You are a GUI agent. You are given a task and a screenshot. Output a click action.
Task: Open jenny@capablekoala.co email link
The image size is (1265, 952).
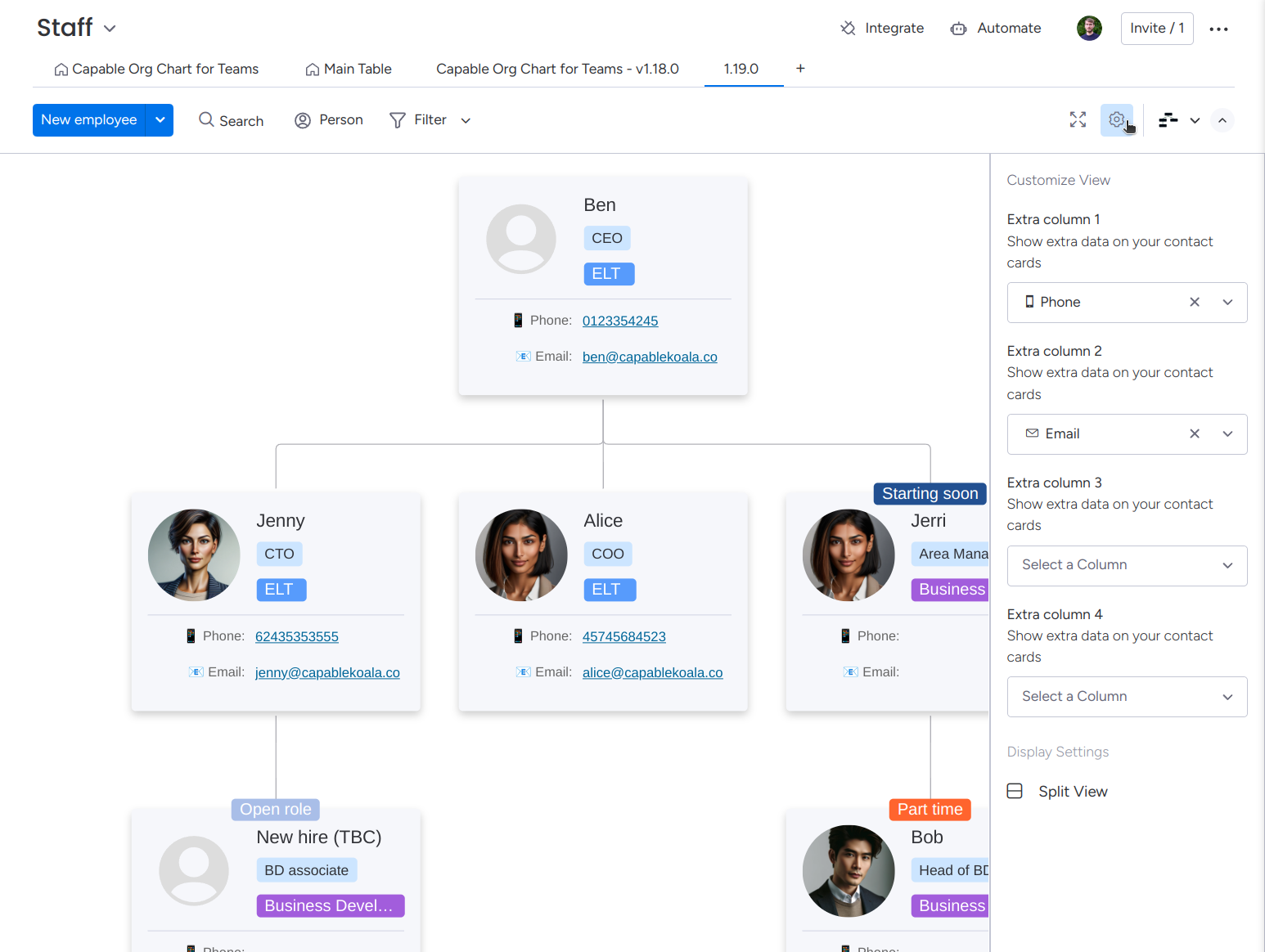pos(327,672)
